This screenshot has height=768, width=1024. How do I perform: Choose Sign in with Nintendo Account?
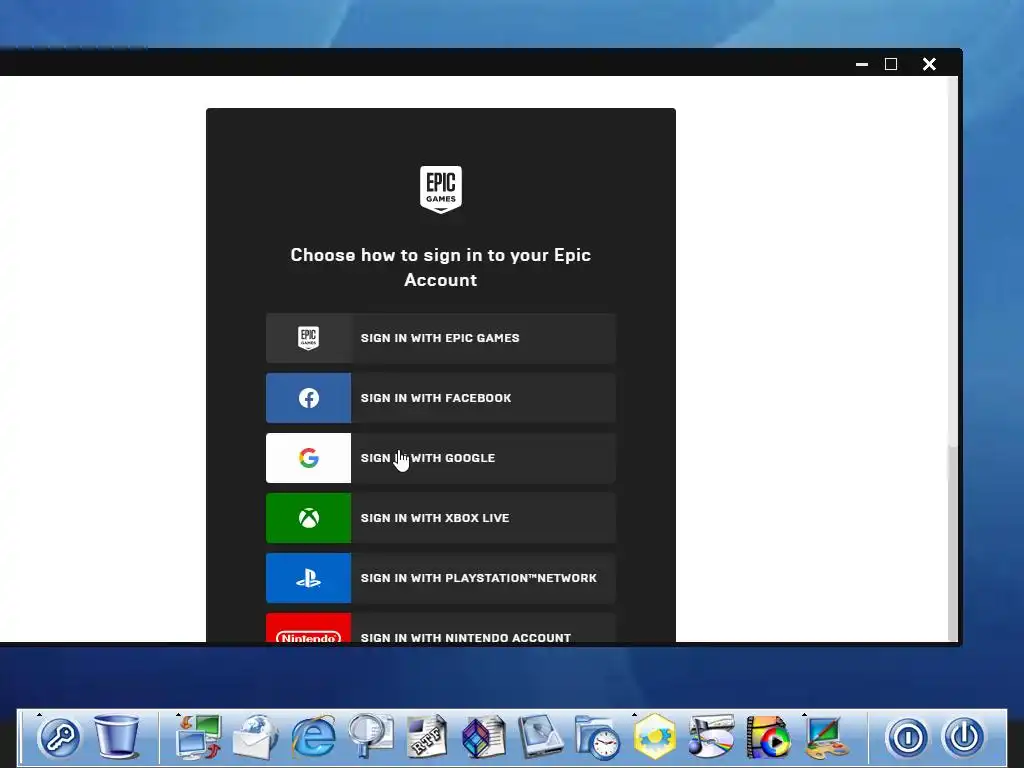(x=441, y=628)
